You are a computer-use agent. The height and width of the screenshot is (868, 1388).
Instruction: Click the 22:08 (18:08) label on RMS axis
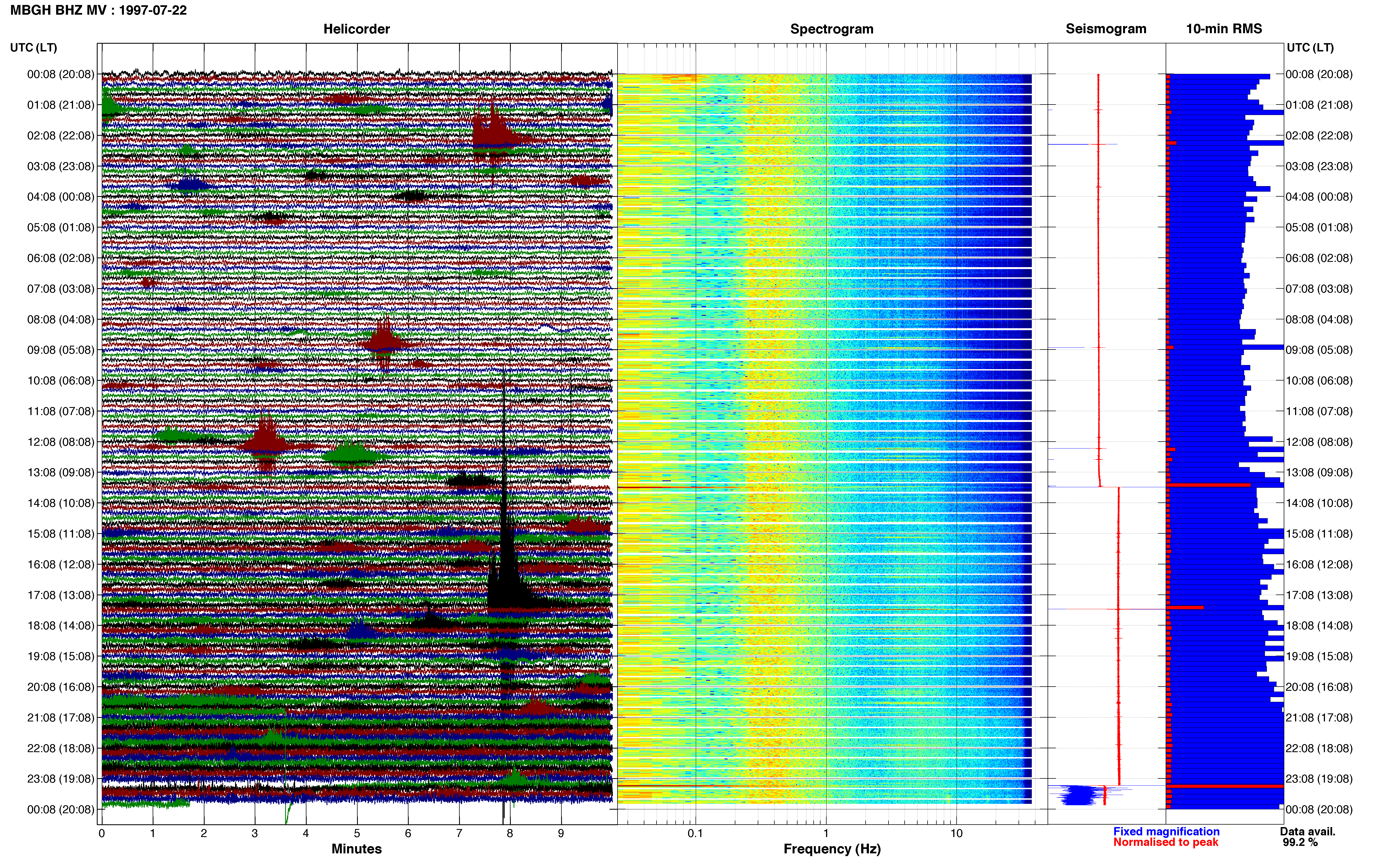pyautogui.click(x=1319, y=749)
